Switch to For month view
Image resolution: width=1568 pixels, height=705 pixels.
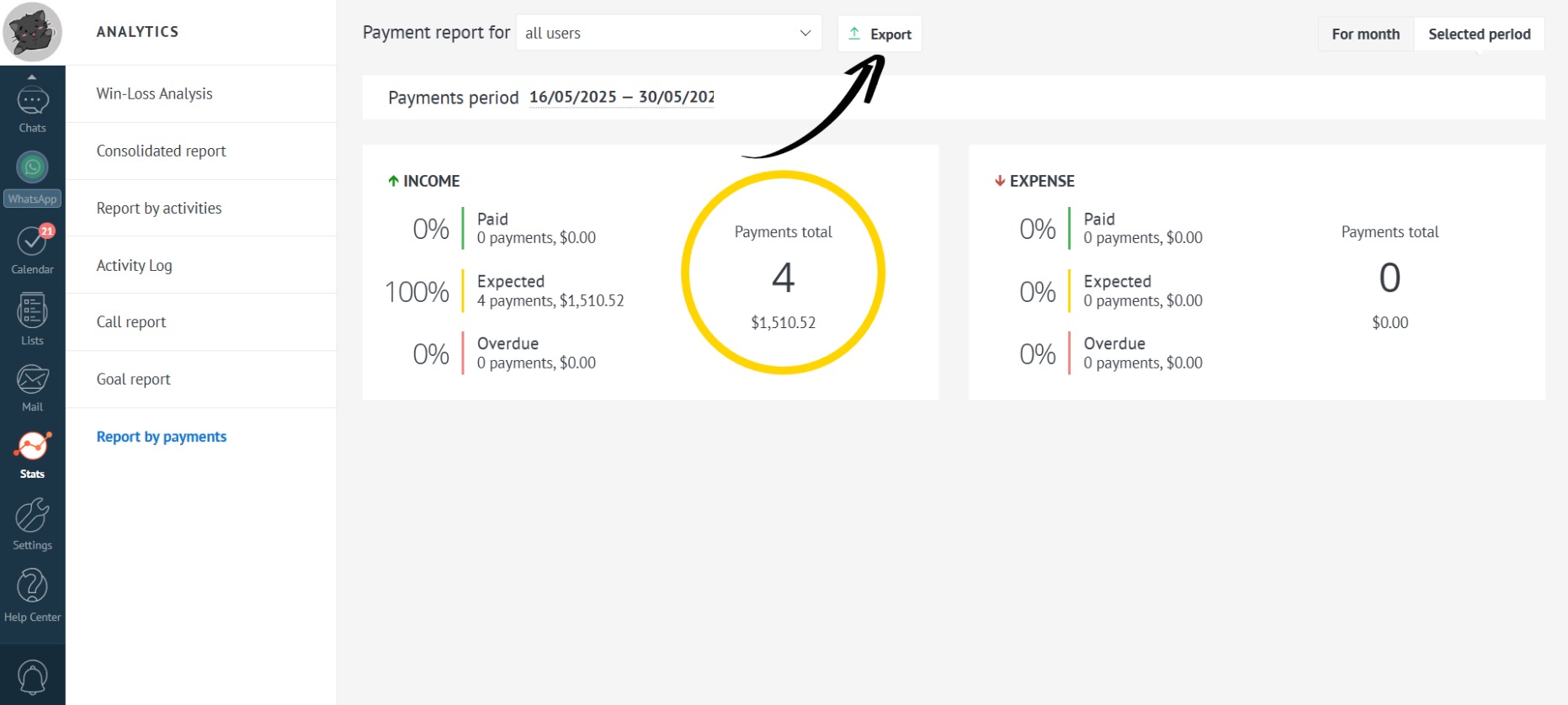point(1365,34)
